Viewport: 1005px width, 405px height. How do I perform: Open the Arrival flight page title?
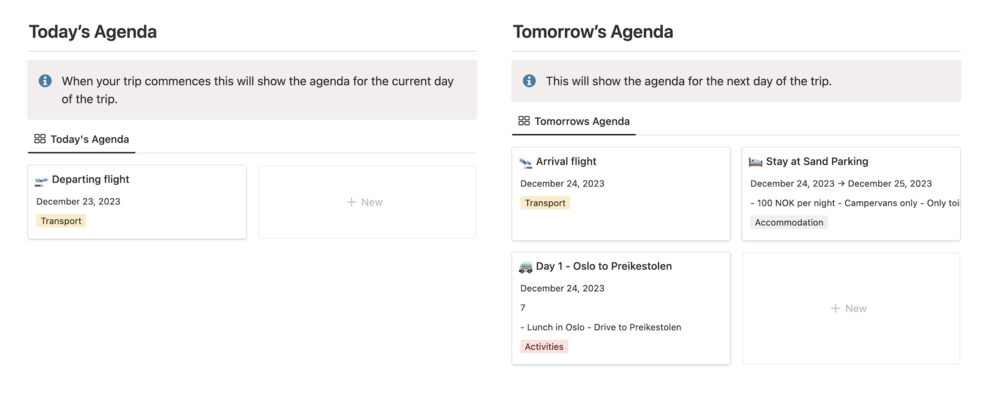[x=566, y=161]
